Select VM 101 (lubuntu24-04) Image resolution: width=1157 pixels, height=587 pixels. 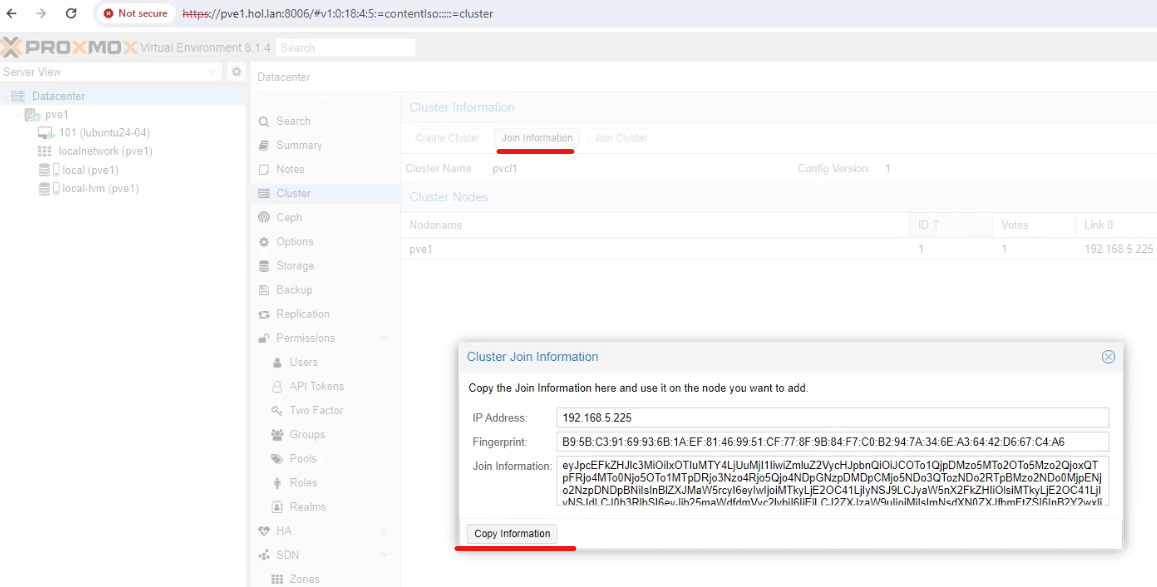pyautogui.click(x=104, y=133)
